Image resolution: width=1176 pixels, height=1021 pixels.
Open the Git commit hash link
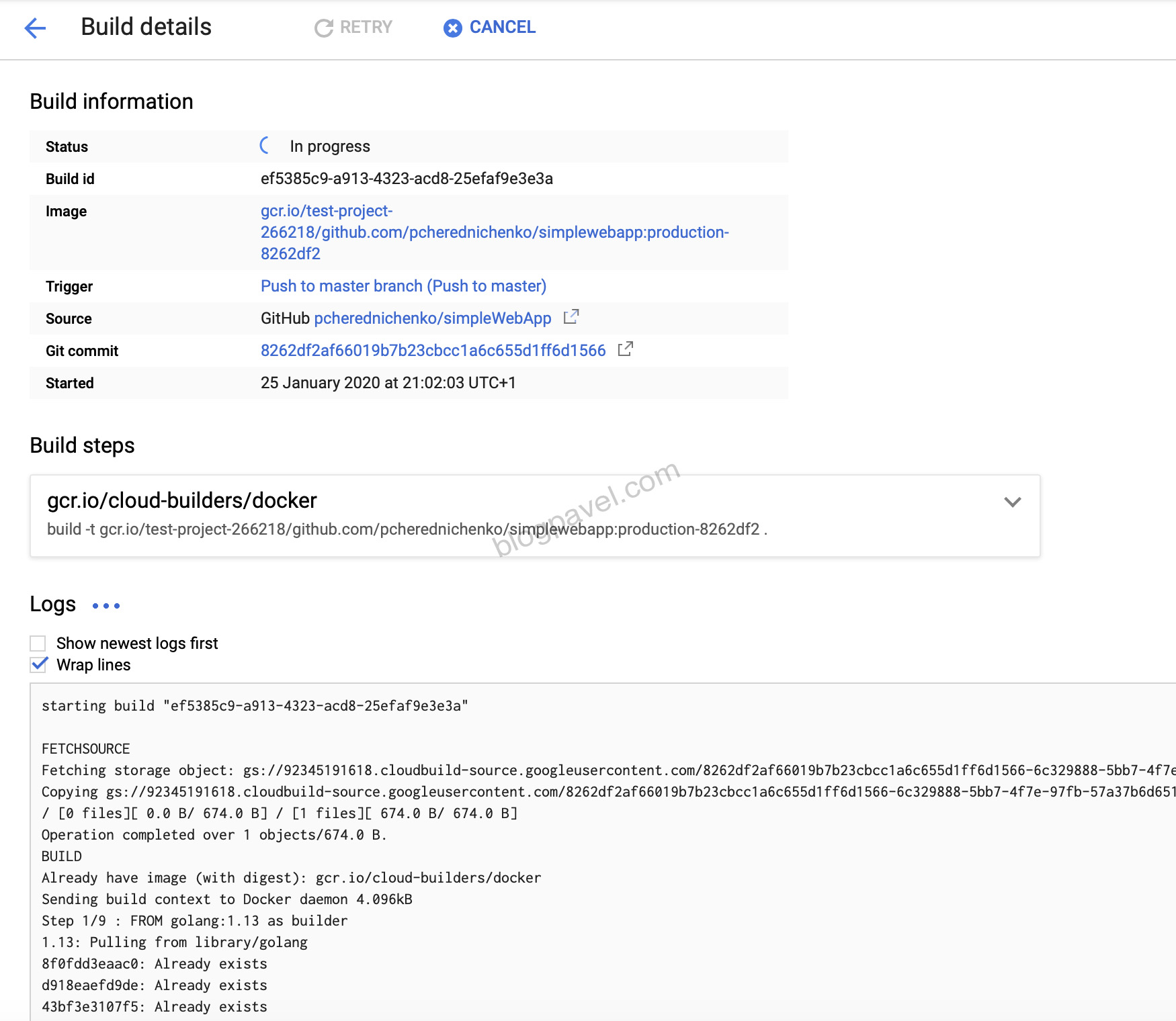[433, 351]
